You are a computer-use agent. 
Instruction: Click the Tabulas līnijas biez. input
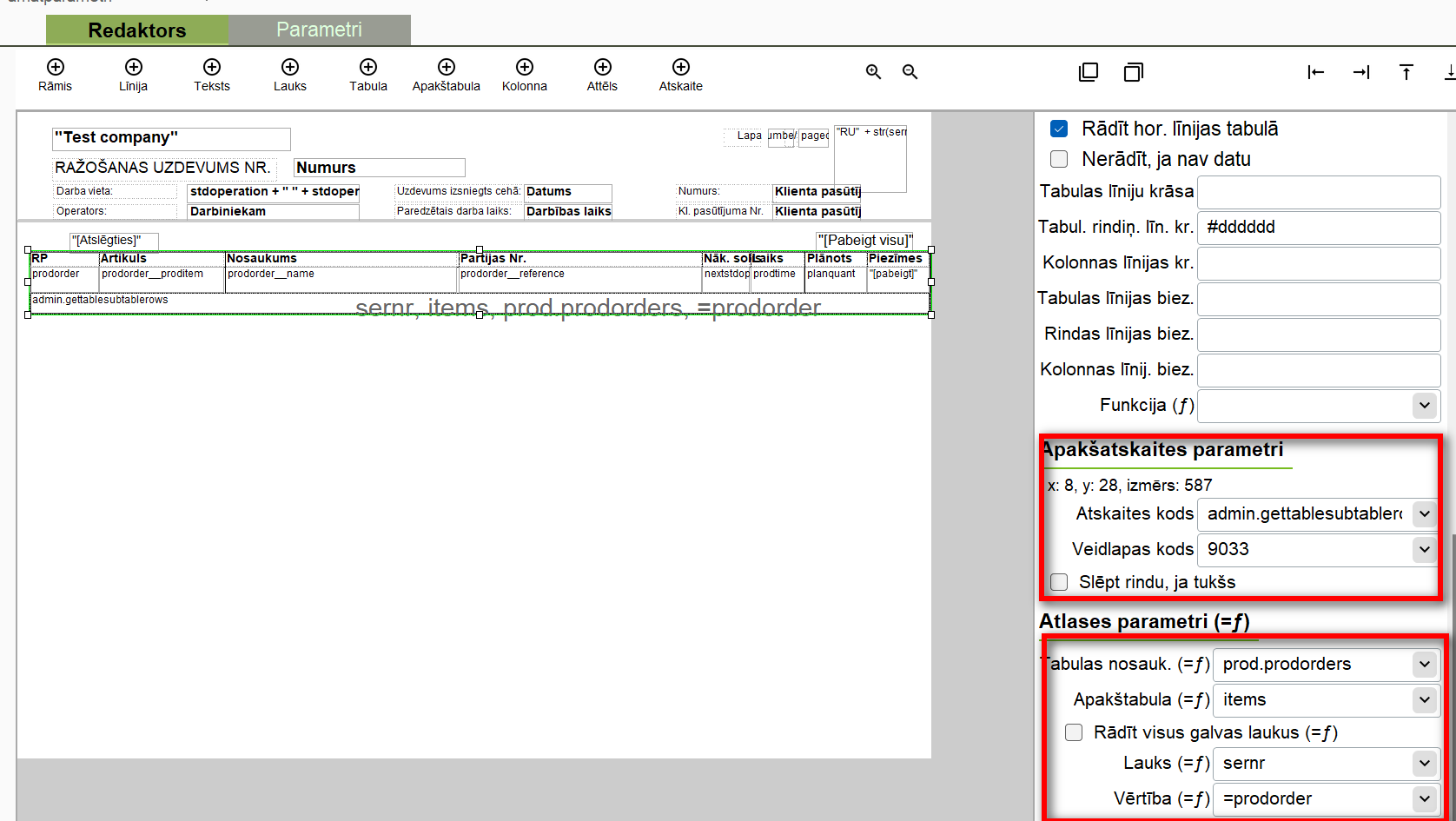(1319, 298)
